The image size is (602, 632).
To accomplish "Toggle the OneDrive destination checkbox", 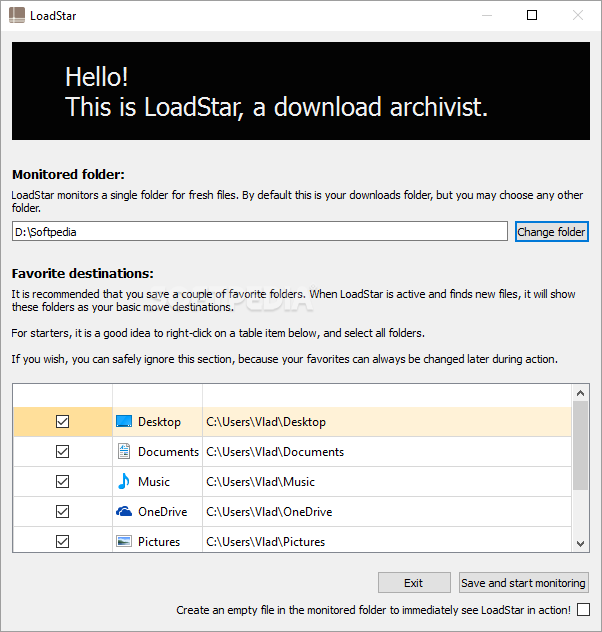I will (x=62, y=511).
